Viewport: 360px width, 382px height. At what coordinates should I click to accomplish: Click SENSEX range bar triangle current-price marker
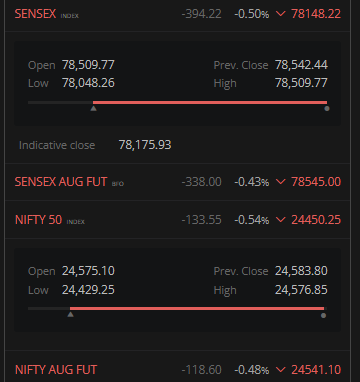tap(94, 108)
